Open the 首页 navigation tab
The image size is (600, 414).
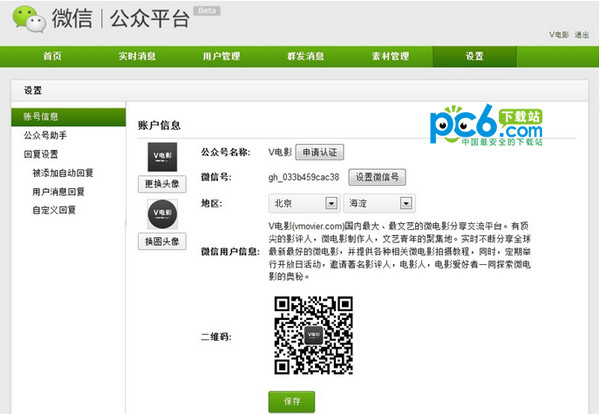click(x=52, y=56)
